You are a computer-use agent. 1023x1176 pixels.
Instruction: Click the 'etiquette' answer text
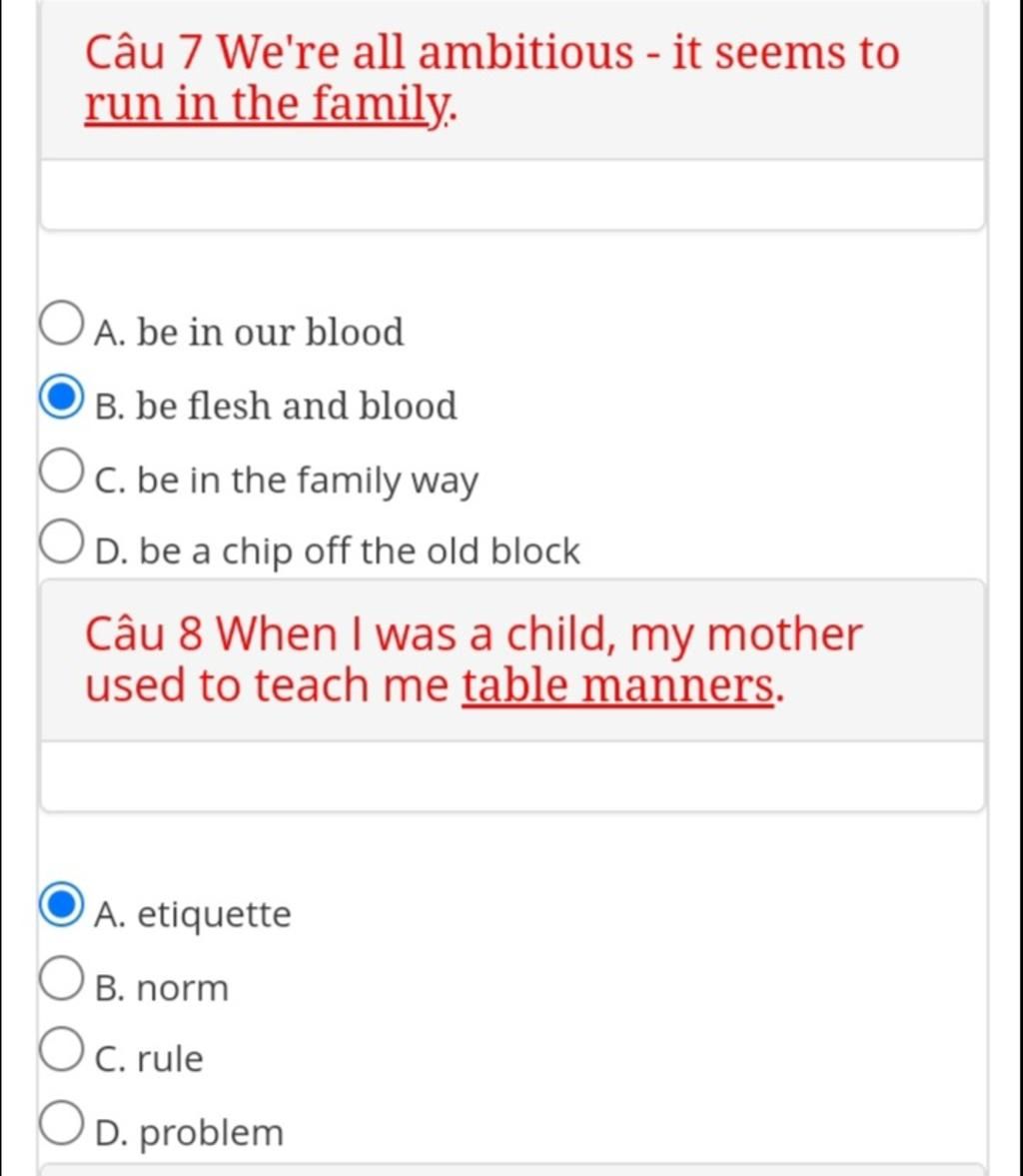point(214,914)
